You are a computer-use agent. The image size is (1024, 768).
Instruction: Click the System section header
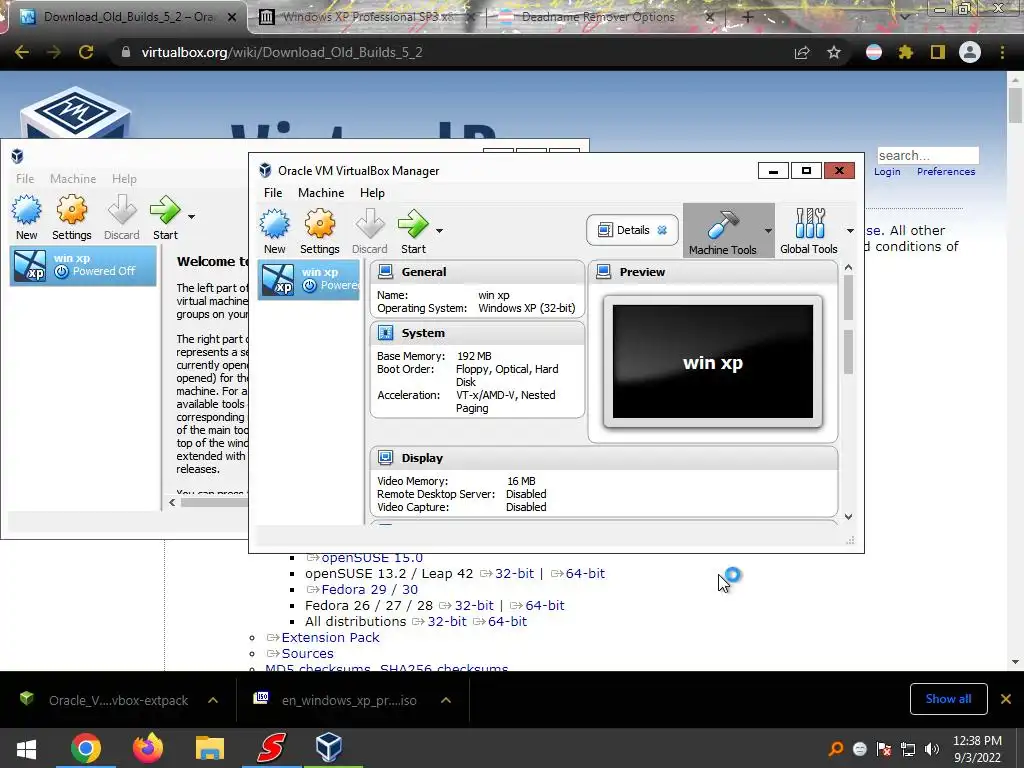(x=477, y=333)
